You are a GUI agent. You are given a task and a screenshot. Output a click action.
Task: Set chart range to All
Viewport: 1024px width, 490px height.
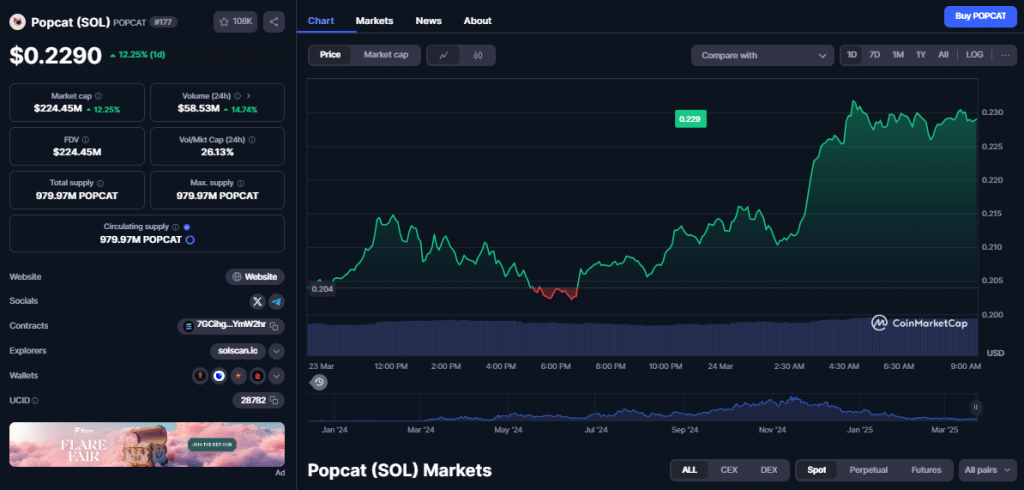click(943, 55)
